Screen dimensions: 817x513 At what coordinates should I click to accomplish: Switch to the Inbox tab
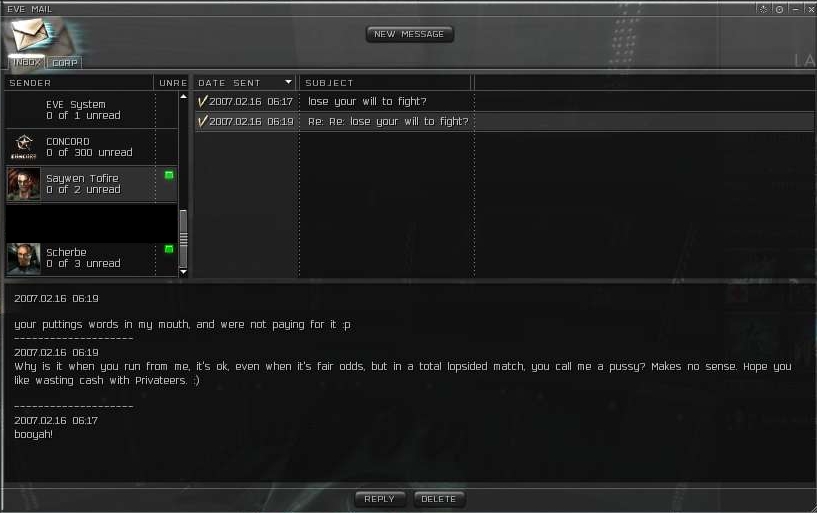tap(27, 62)
